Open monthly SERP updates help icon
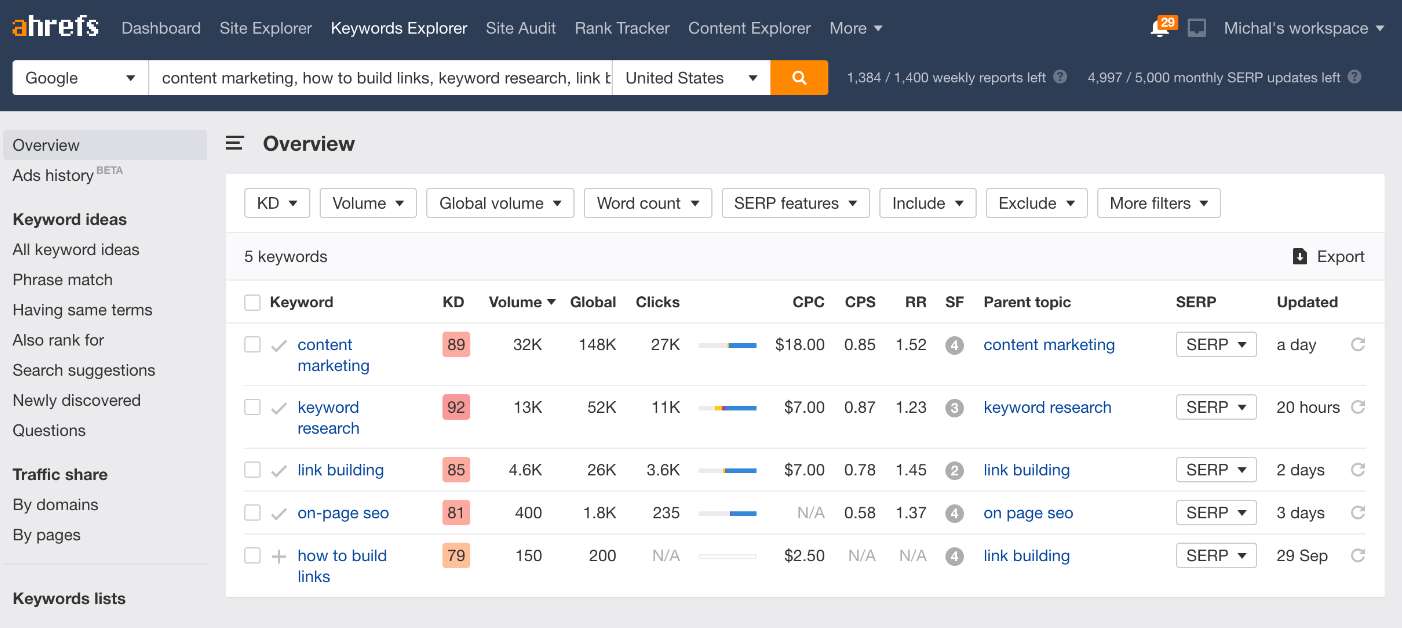The height and width of the screenshot is (628, 1402). (x=1355, y=77)
